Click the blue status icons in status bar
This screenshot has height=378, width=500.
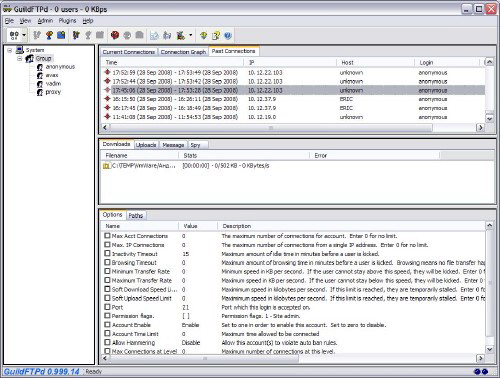[x=481, y=372]
